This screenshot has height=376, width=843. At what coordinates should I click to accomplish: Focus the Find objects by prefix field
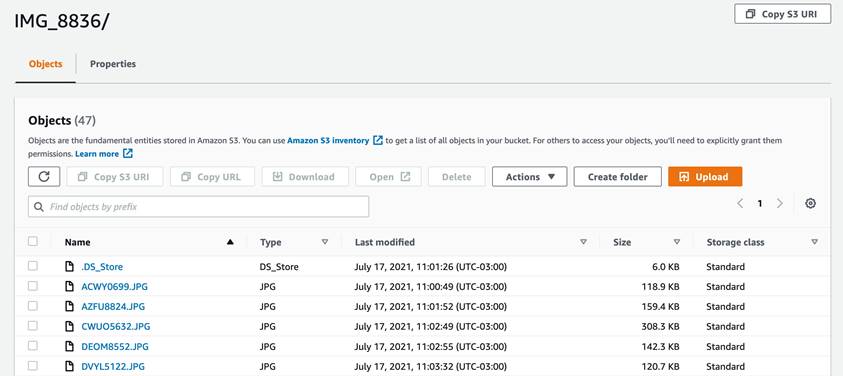[x=198, y=207]
